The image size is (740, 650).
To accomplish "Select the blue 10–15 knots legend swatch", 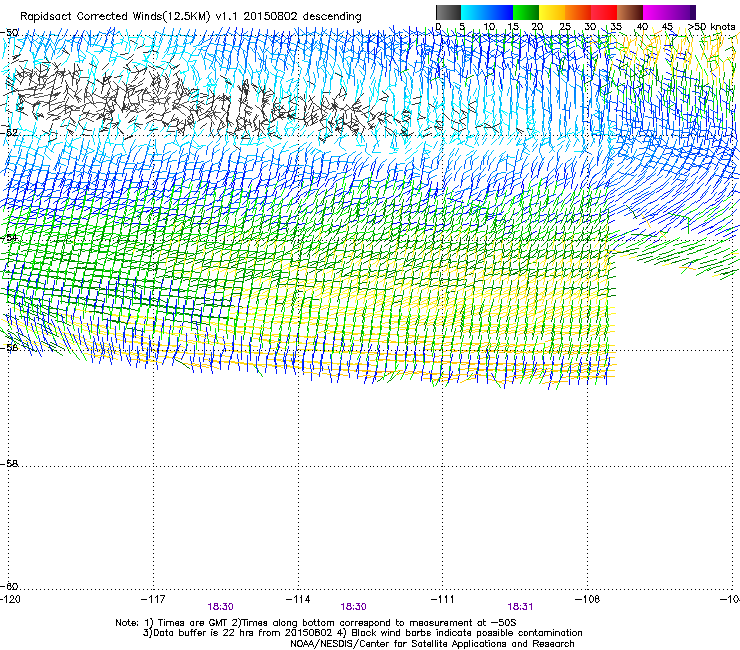I will 500,12.
